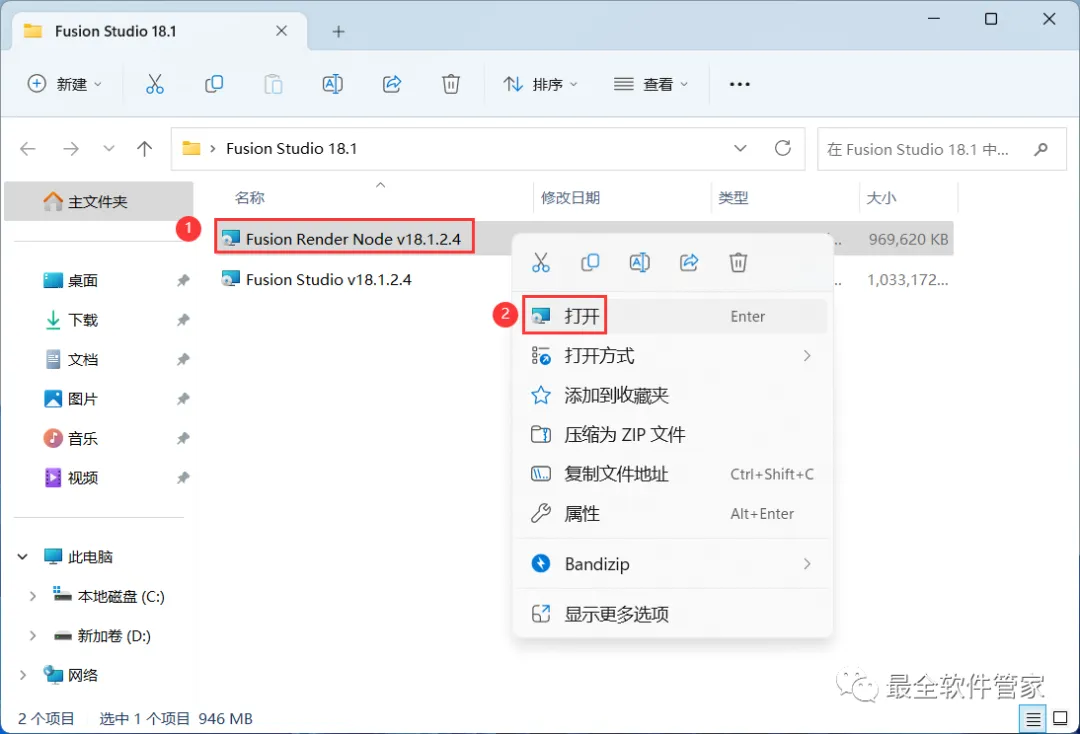The image size is (1080, 734).
Task: Expand the 新加卷 (D:) tree node
Action: 32,636
